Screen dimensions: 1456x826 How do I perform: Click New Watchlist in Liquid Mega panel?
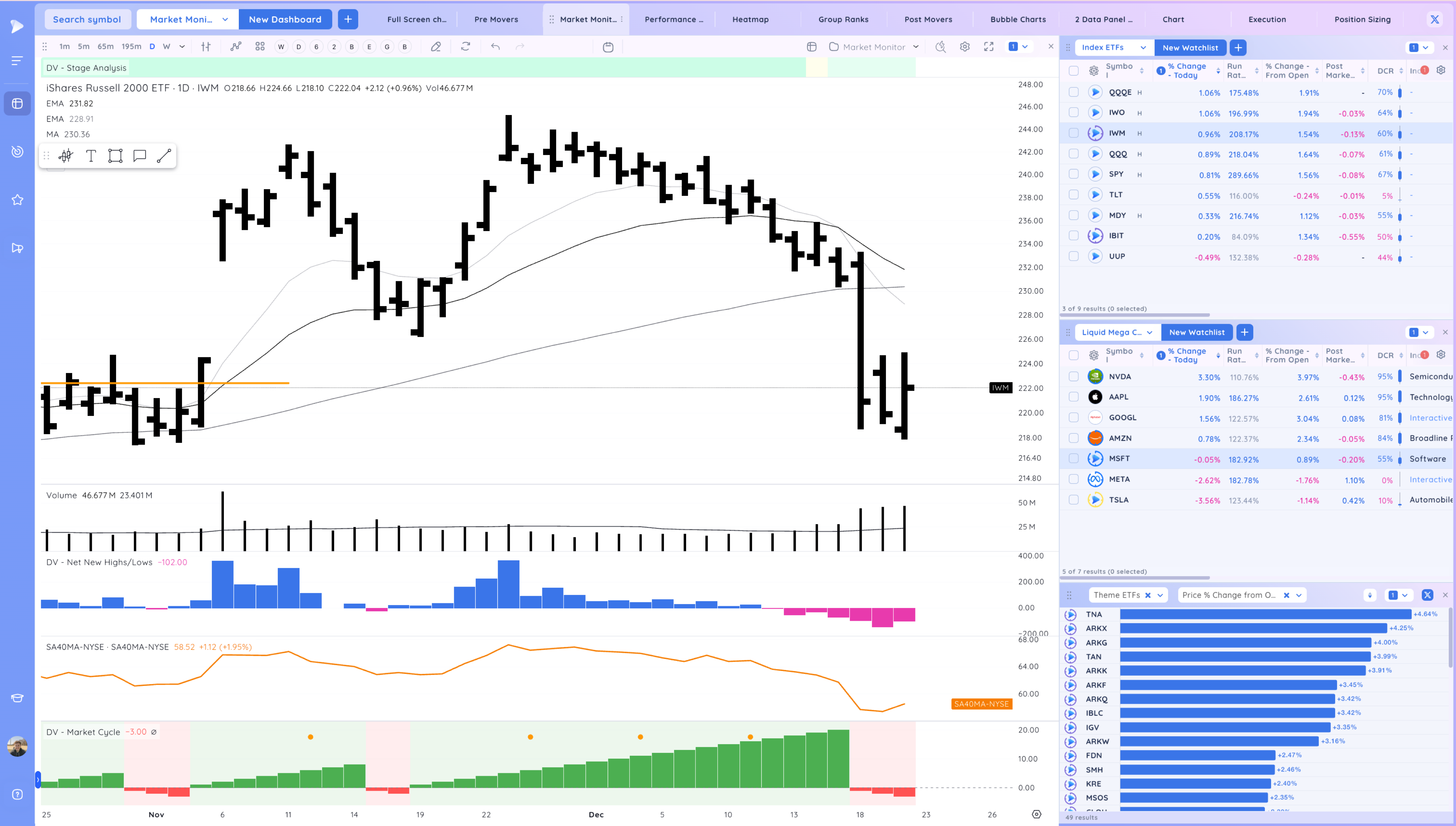click(x=1197, y=333)
